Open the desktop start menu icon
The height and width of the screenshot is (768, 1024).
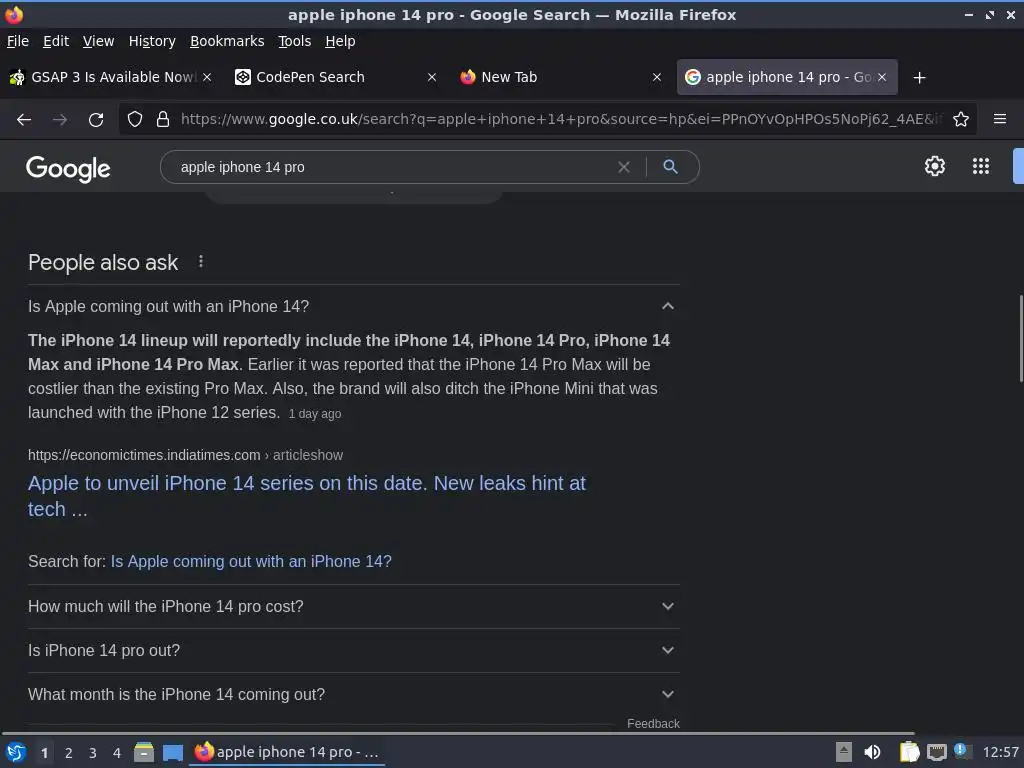point(16,752)
